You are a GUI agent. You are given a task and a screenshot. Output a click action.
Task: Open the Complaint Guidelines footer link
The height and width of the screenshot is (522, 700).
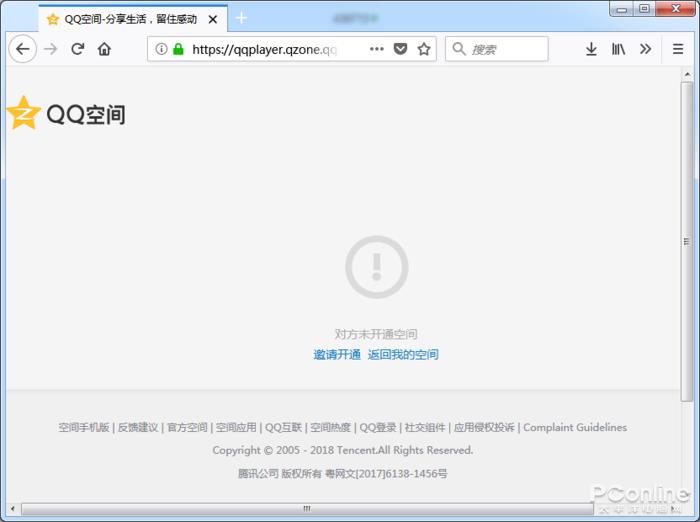575,427
